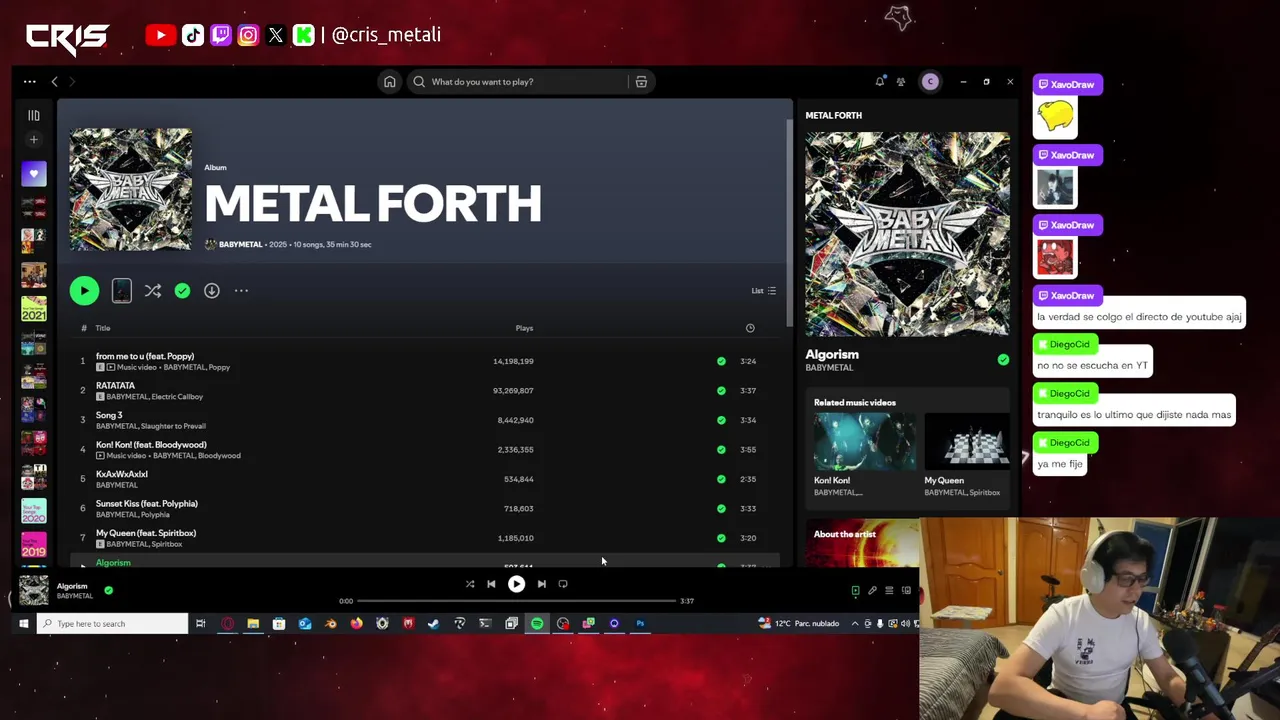Open Electric Callboy artist link

click(x=177, y=397)
